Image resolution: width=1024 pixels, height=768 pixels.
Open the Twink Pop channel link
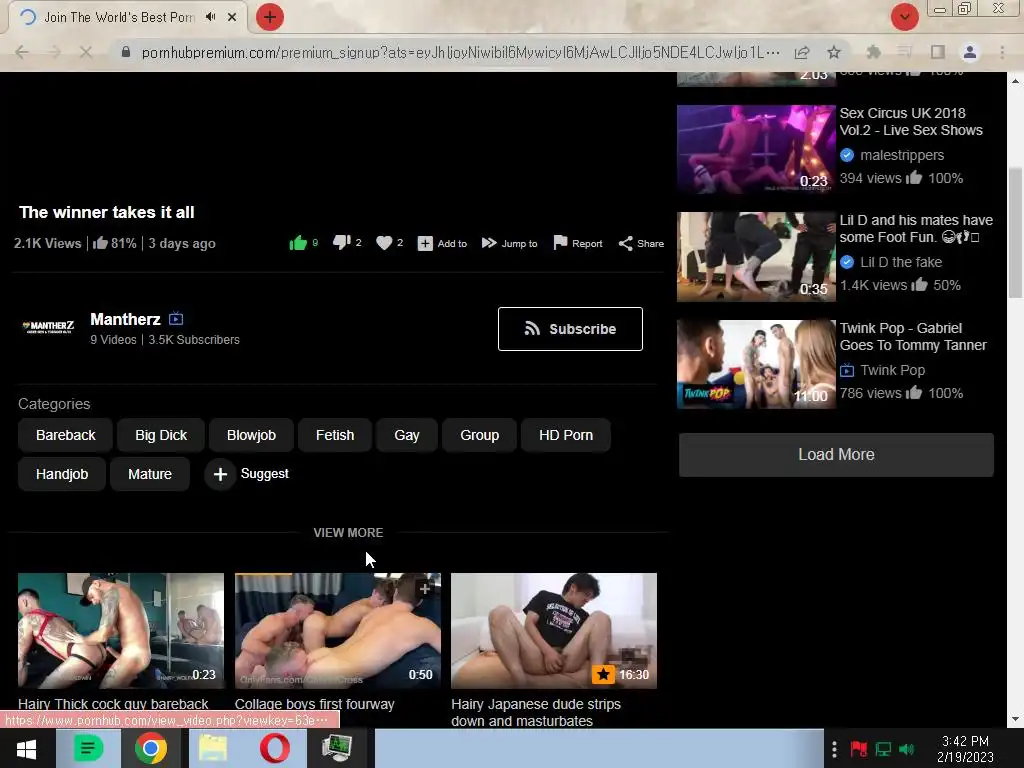pos(893,370)
